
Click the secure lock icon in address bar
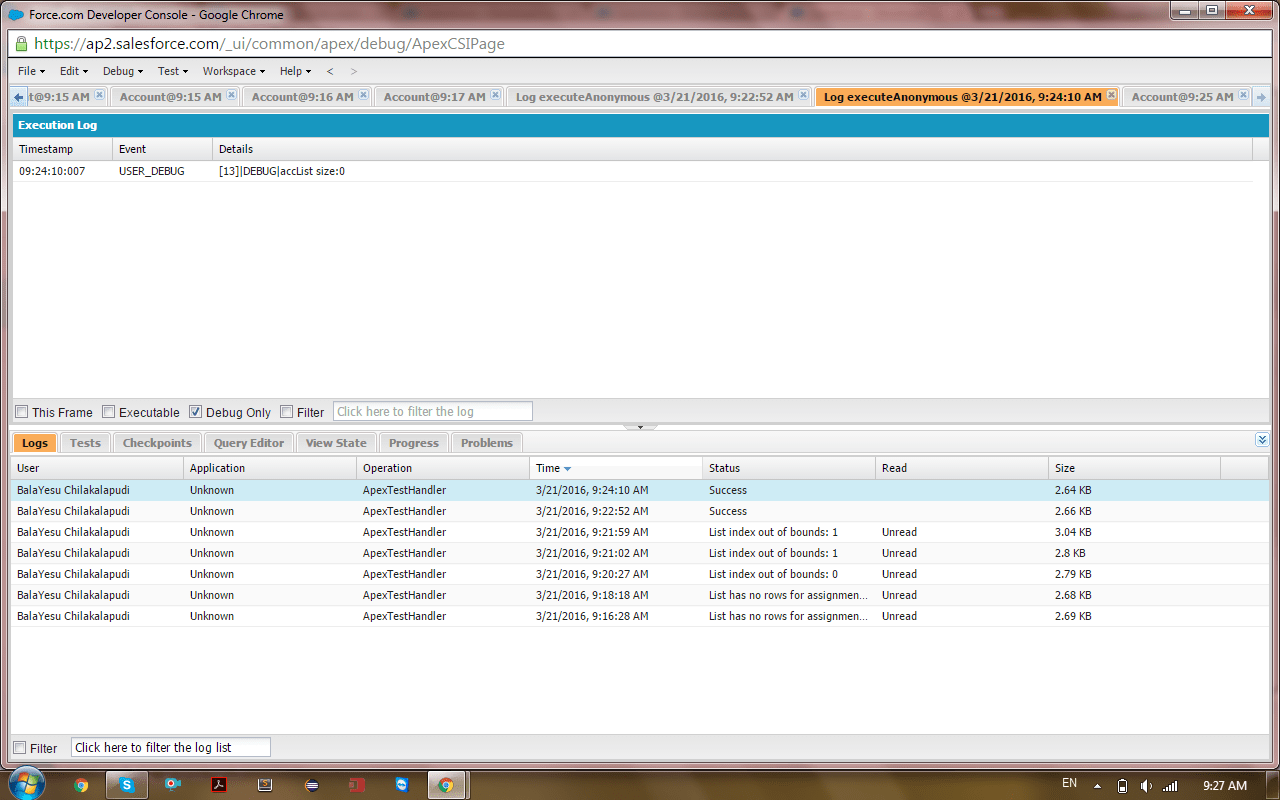21,44
